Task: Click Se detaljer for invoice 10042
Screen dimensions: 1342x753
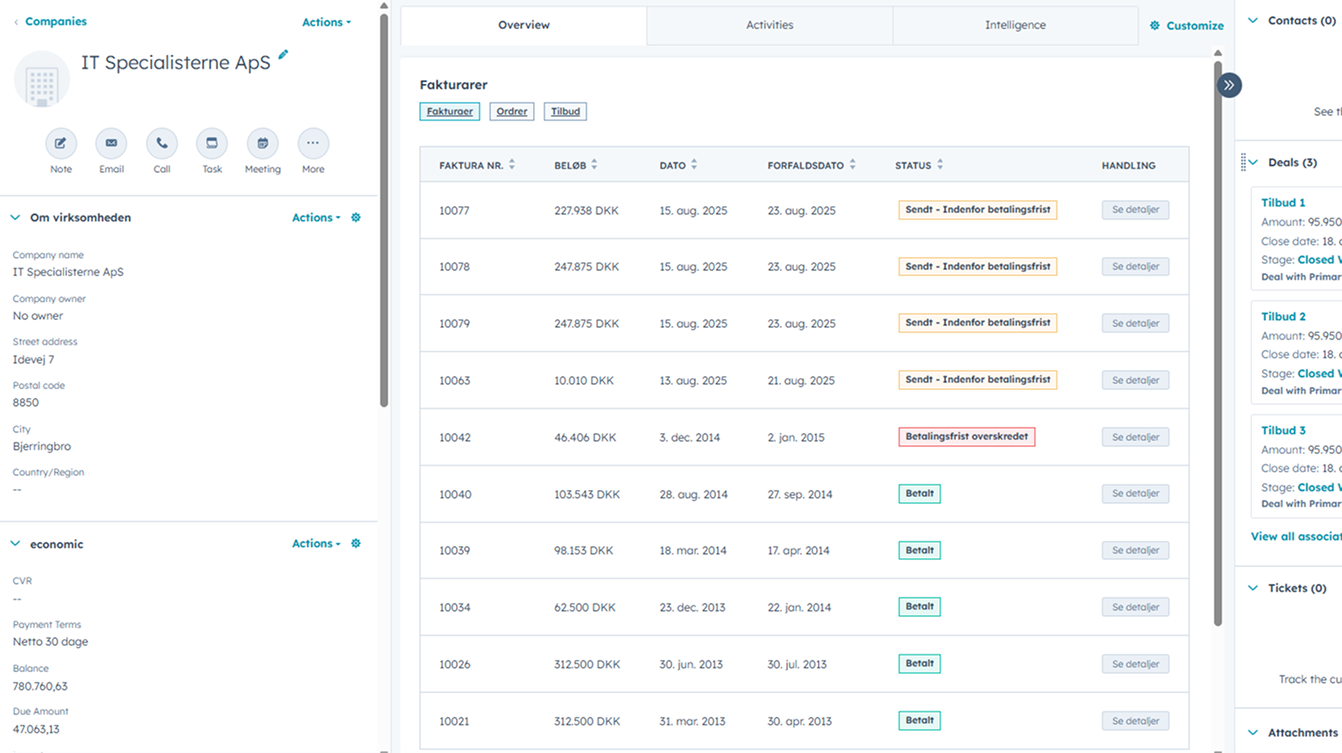Action: [1135, 437]
